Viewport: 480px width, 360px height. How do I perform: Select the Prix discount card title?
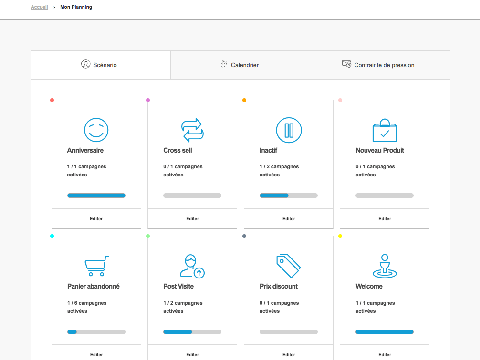[x=279, y=287]
